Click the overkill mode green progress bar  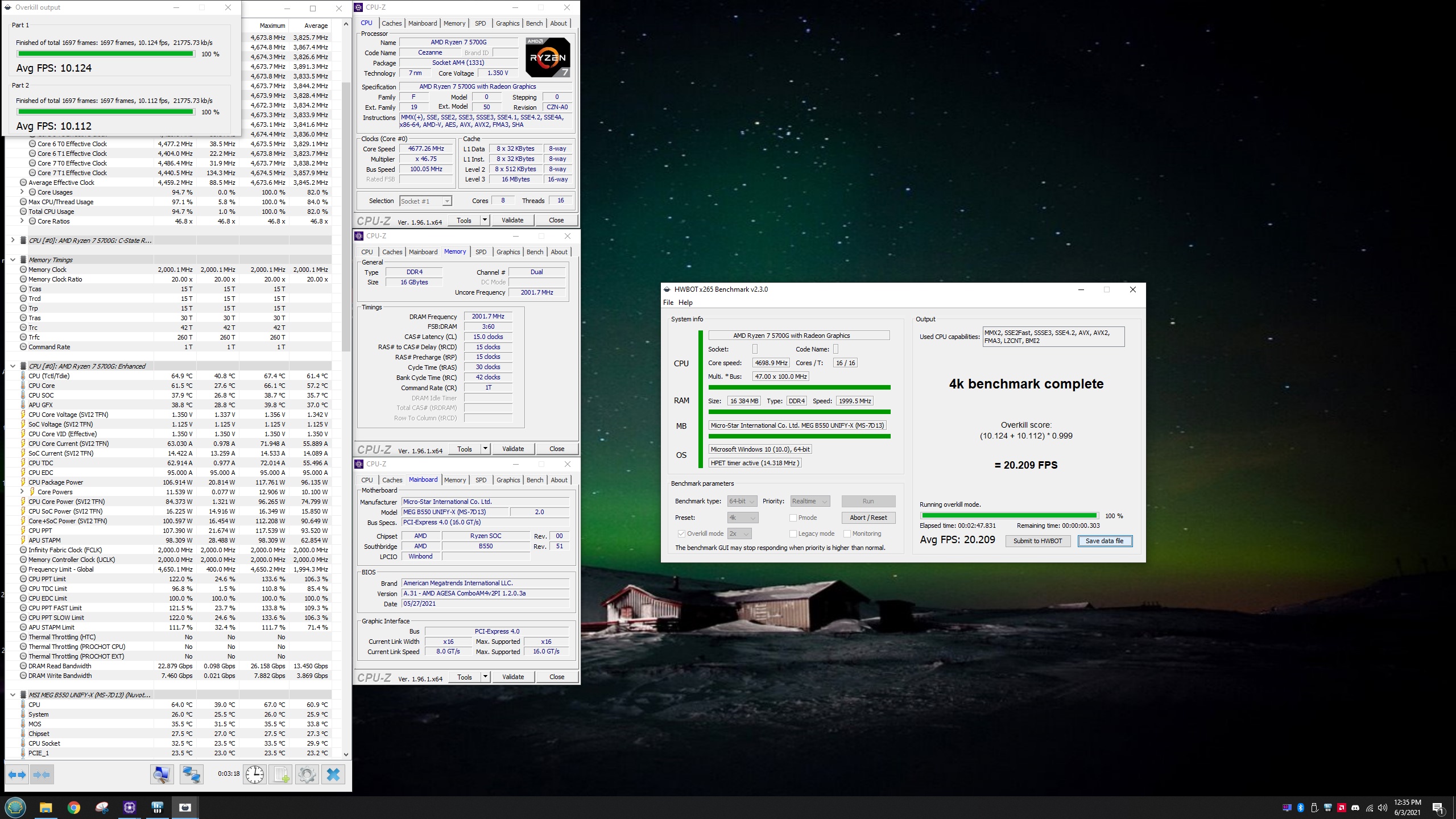(x=1010, y=516)
